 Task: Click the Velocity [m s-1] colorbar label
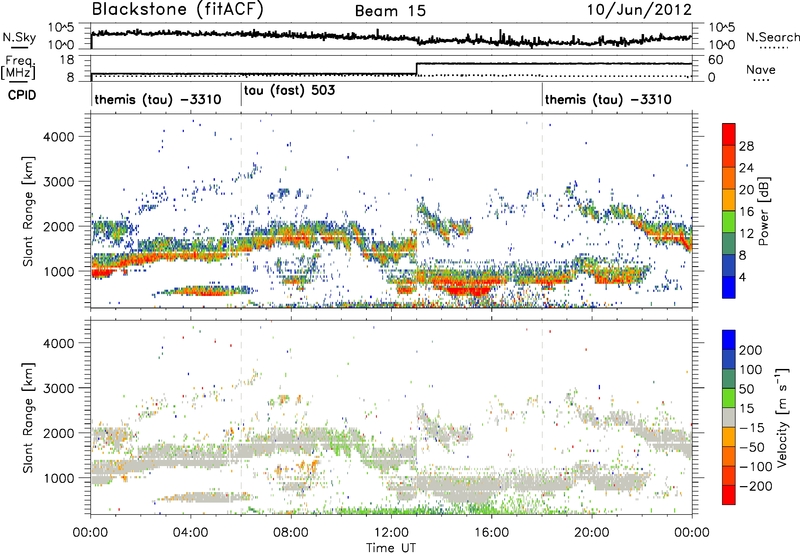tap(782, 417)
